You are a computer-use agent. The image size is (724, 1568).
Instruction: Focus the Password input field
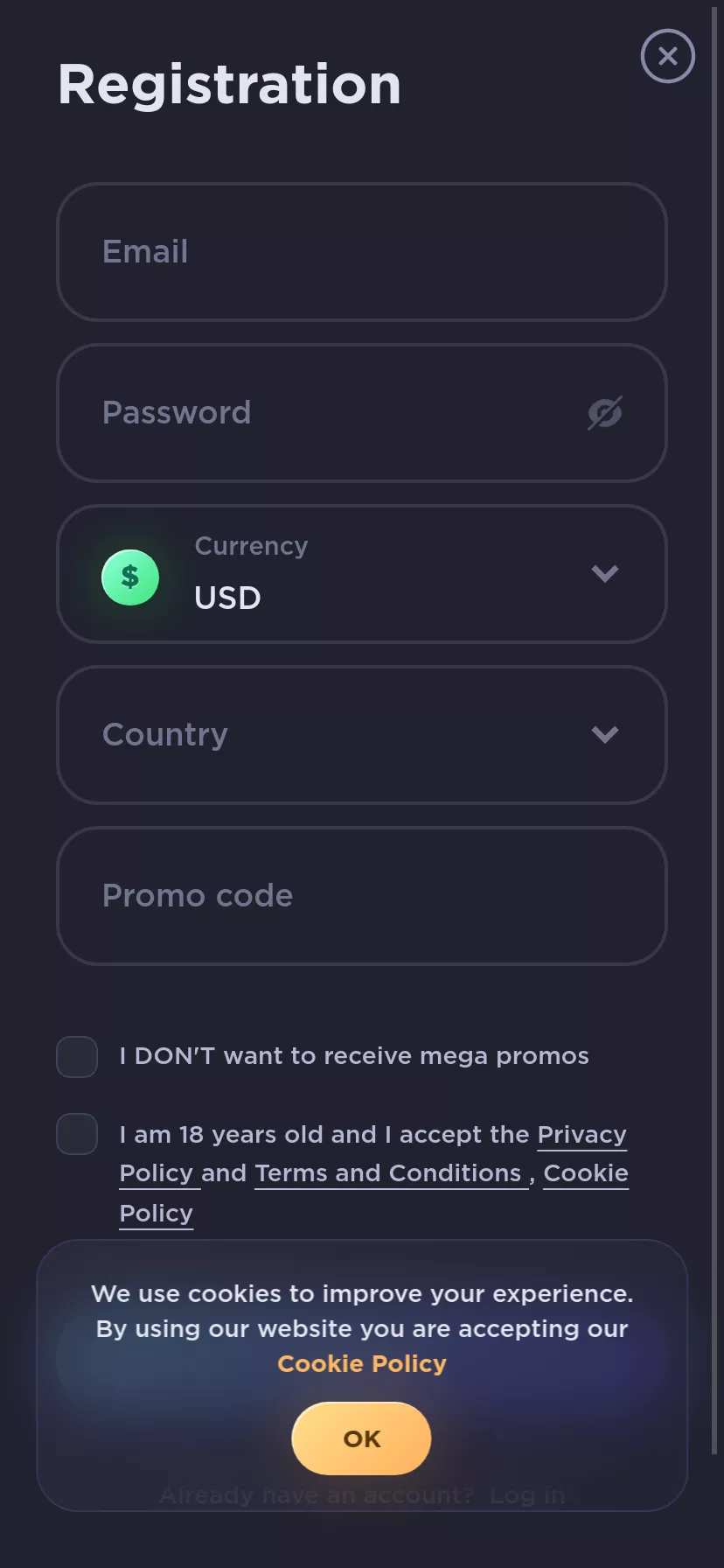point(362,413)
